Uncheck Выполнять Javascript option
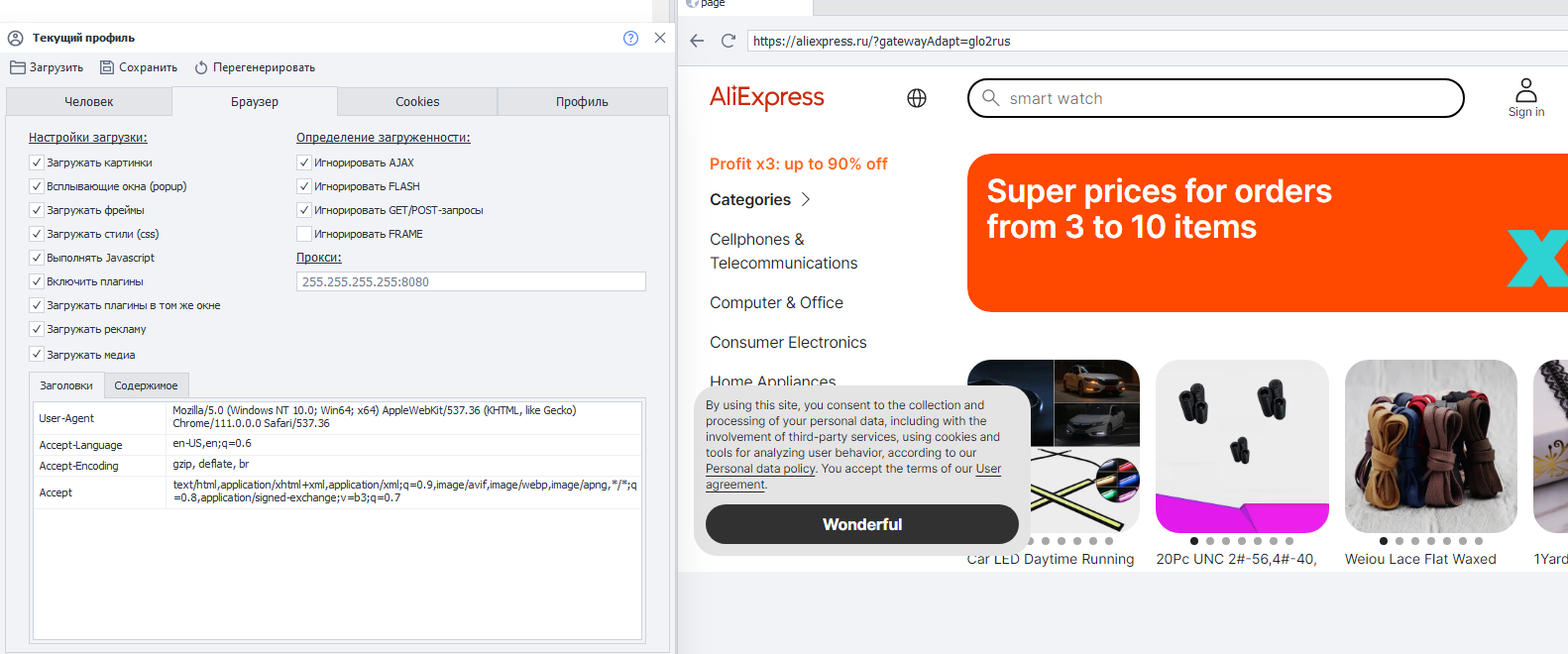This screenshot has width=1568, height=654. 37,258
